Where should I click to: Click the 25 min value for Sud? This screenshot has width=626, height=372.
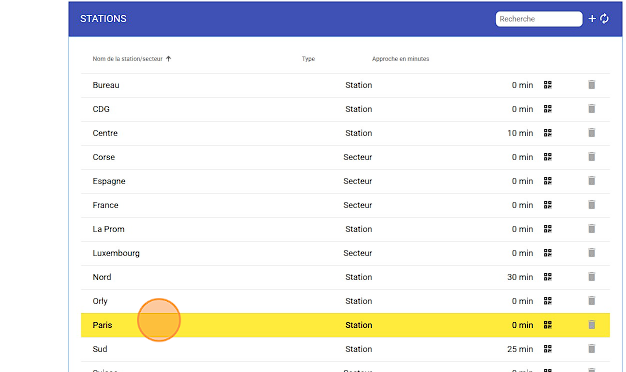click(x=520, y=349)
